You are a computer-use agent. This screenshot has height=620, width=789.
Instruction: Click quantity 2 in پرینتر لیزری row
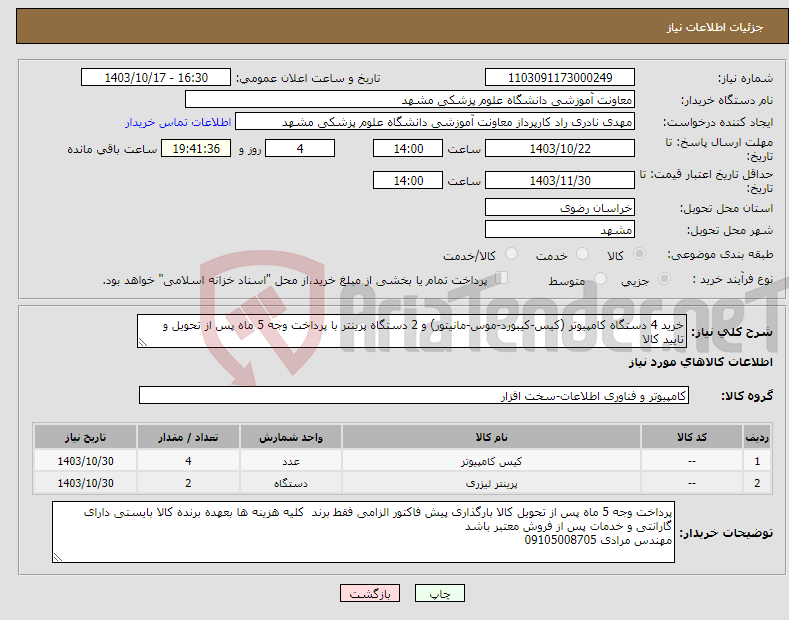click(x=188, y=483)
